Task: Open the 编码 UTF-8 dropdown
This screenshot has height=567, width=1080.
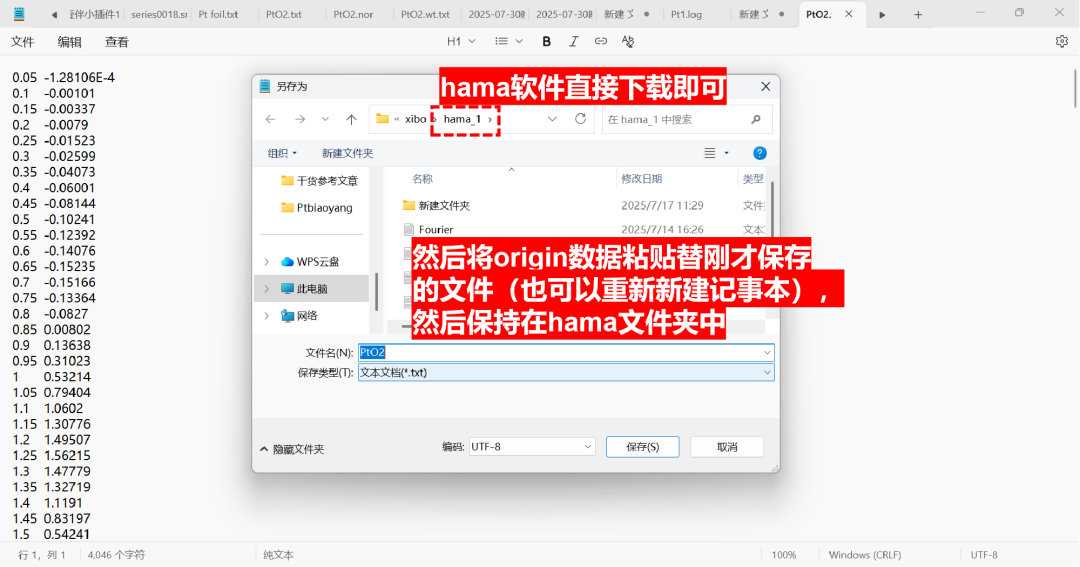Action: [532, 446]
